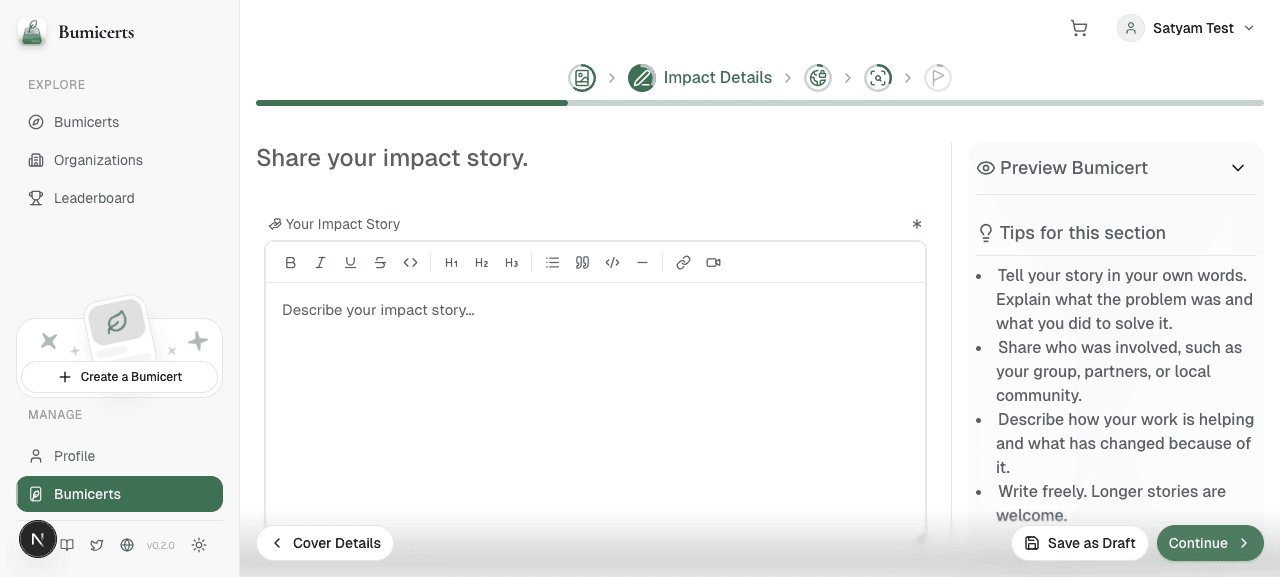Select the Impact Details step
Viewport: 1280px width, 577px height.
coord(700,78)
